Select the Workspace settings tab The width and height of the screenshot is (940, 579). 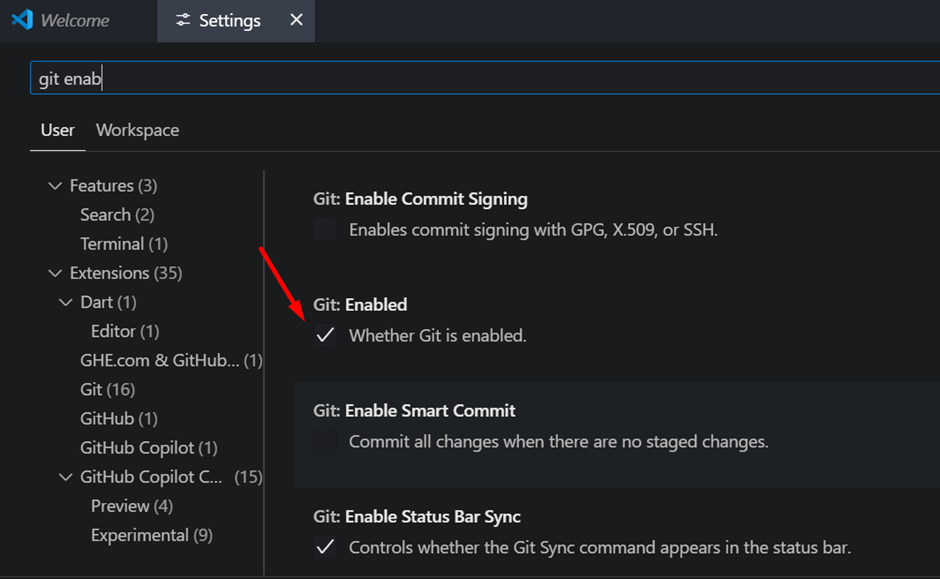pos(137,130)
